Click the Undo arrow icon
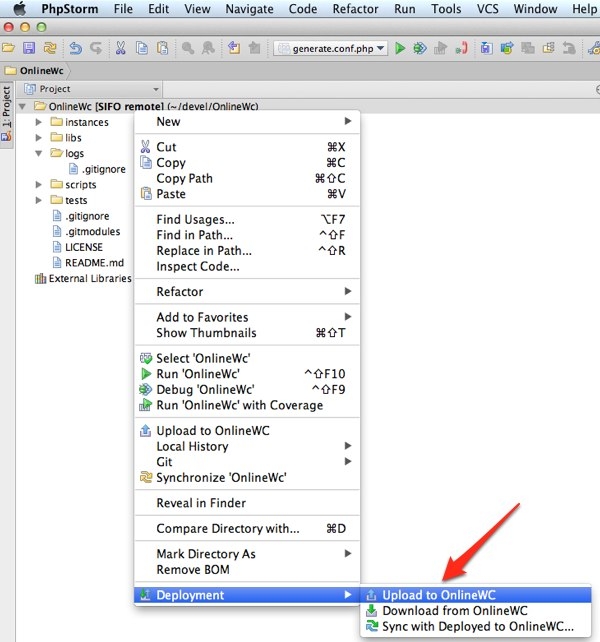Viewport: 600px width, 642px height. [x=75, y=48]
